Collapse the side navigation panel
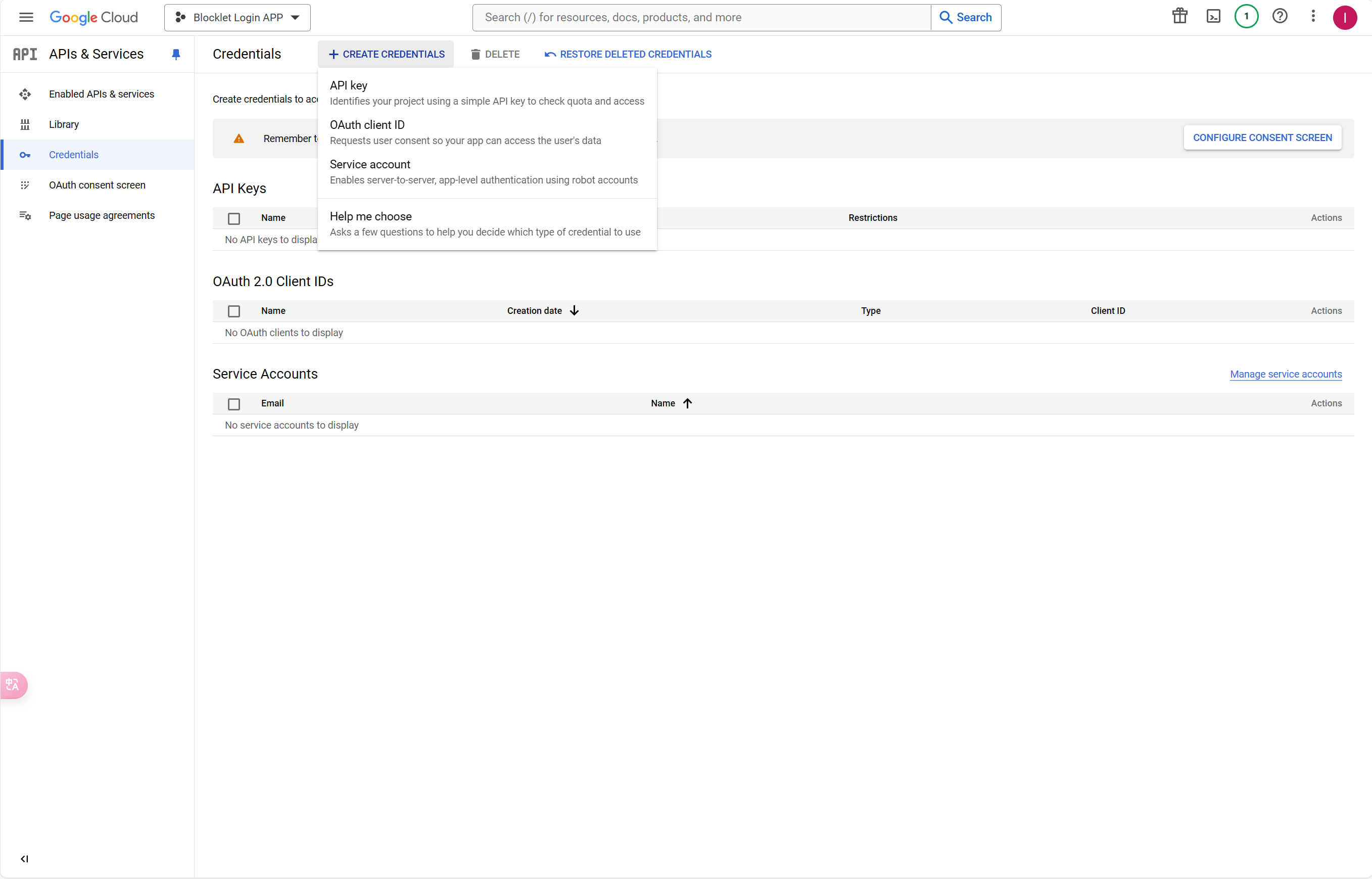 25,858
